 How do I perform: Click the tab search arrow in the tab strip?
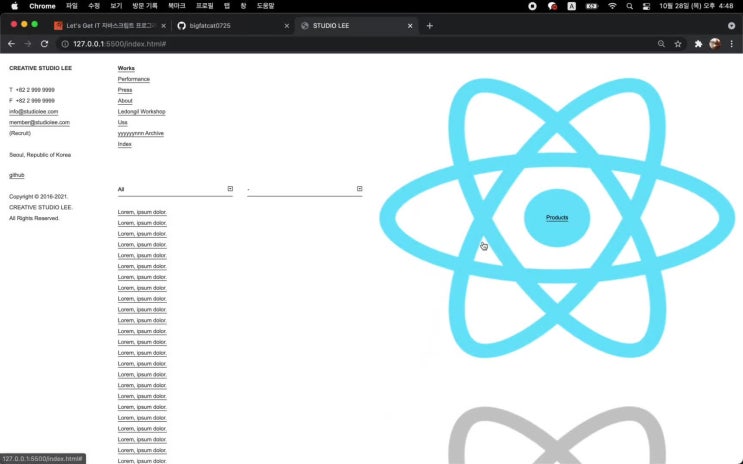pyautogui.click(x=732, y=26)
